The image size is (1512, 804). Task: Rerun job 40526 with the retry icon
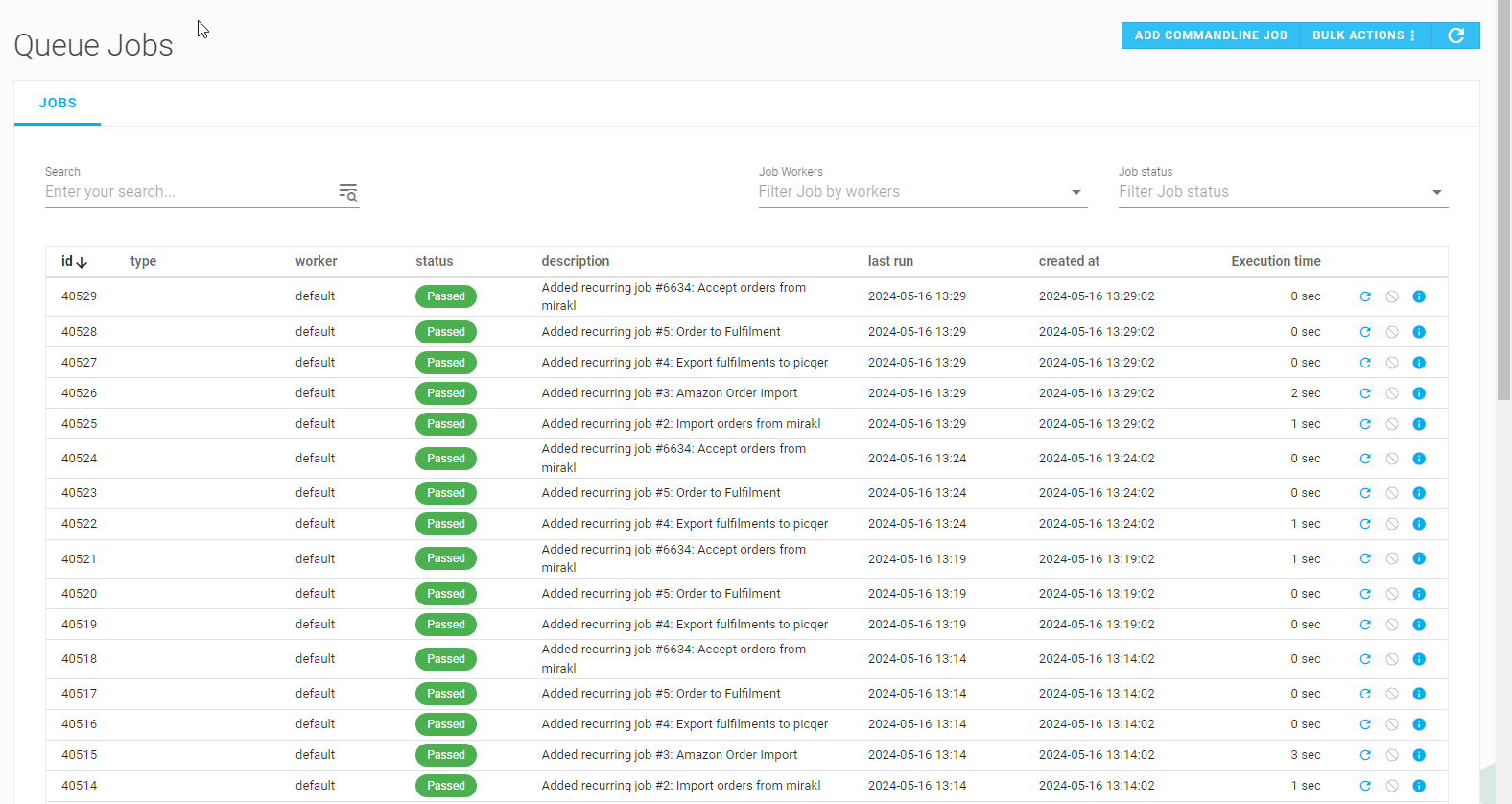tap(1365, 393)
